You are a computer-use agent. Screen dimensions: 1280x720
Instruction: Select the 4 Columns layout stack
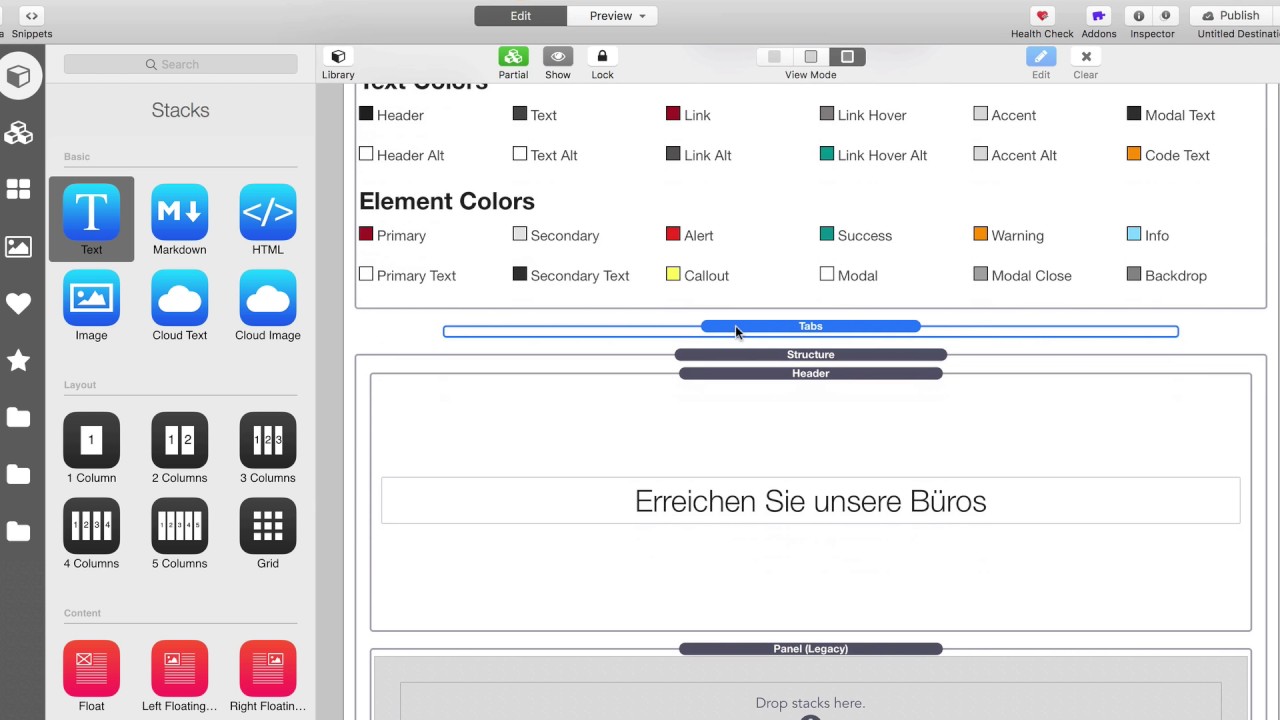(x=91, y=533)
